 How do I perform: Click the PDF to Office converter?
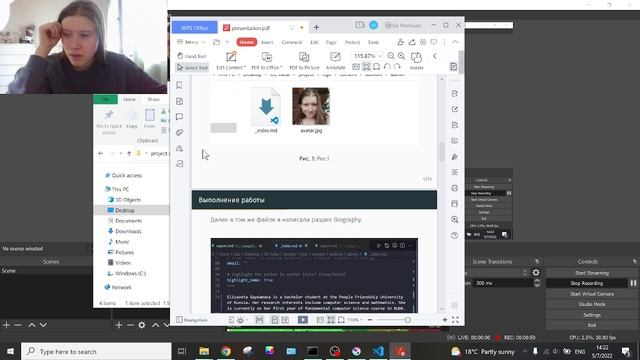tap(267, 60)
